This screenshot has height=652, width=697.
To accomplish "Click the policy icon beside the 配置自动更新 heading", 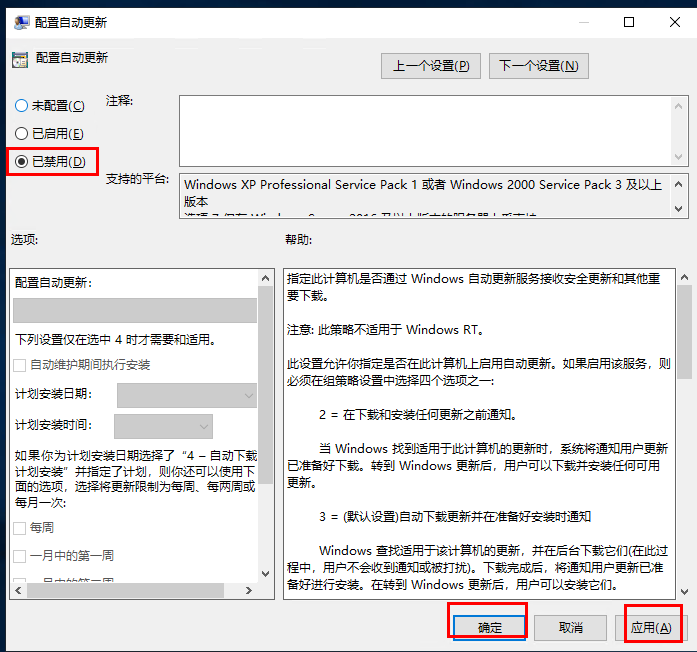I will (19, 59).
